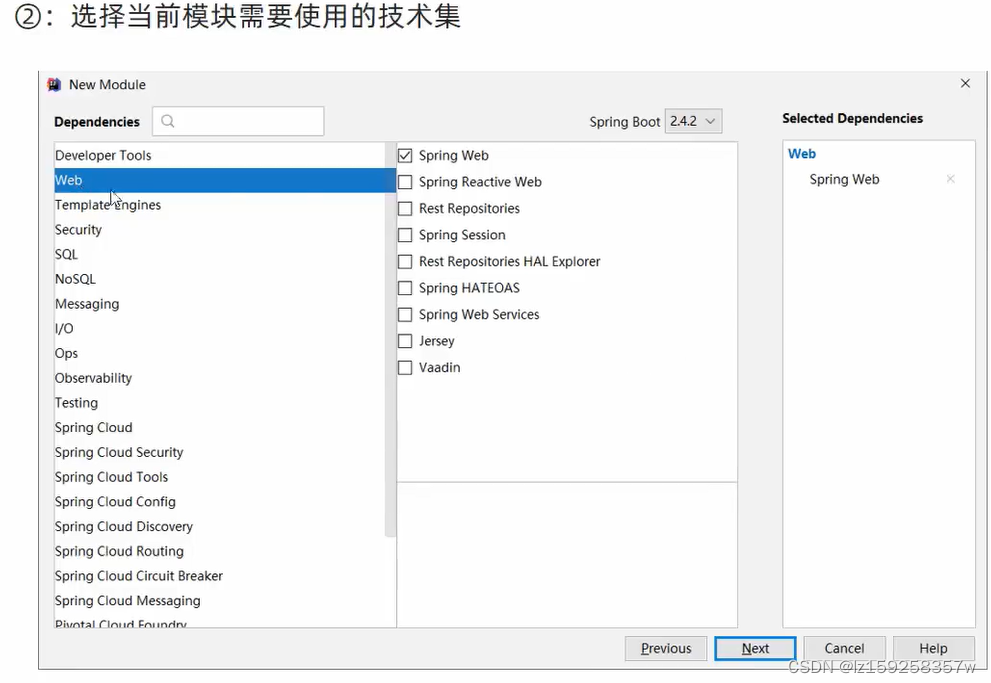Select the Security category in the list
This screenshot has width=991, height=683.
(78, 229)
